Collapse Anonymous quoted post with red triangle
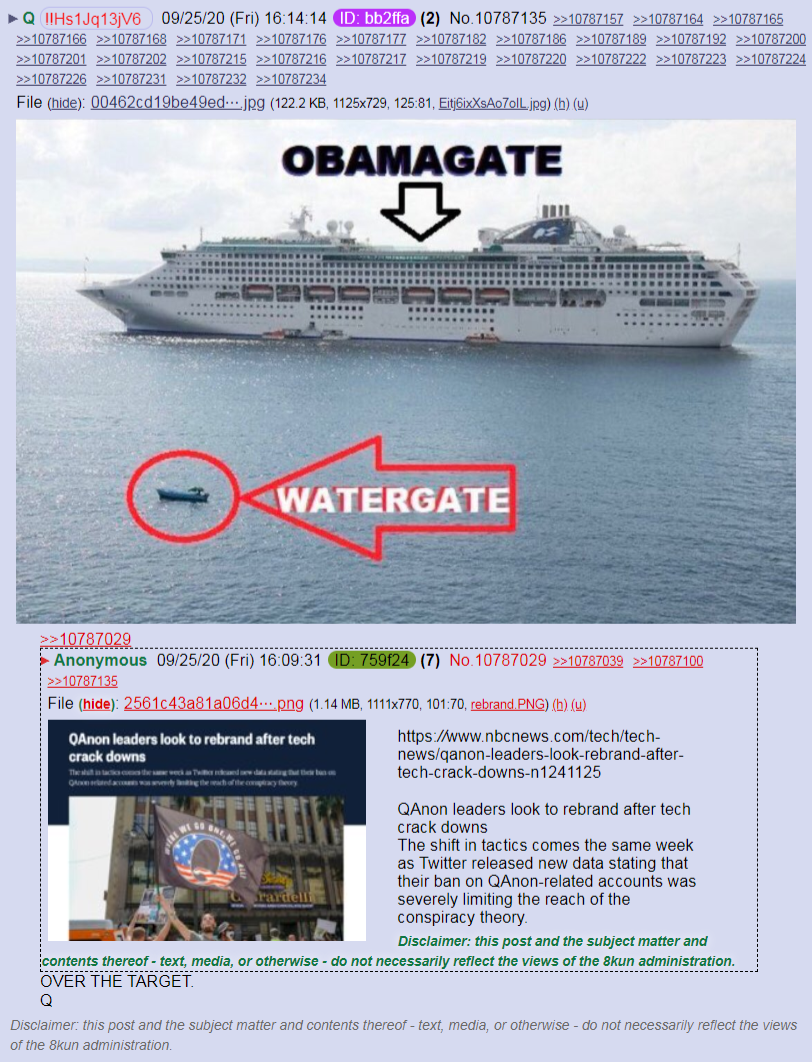The height and width of the screenshot is (1062, 812). point(45,661)
